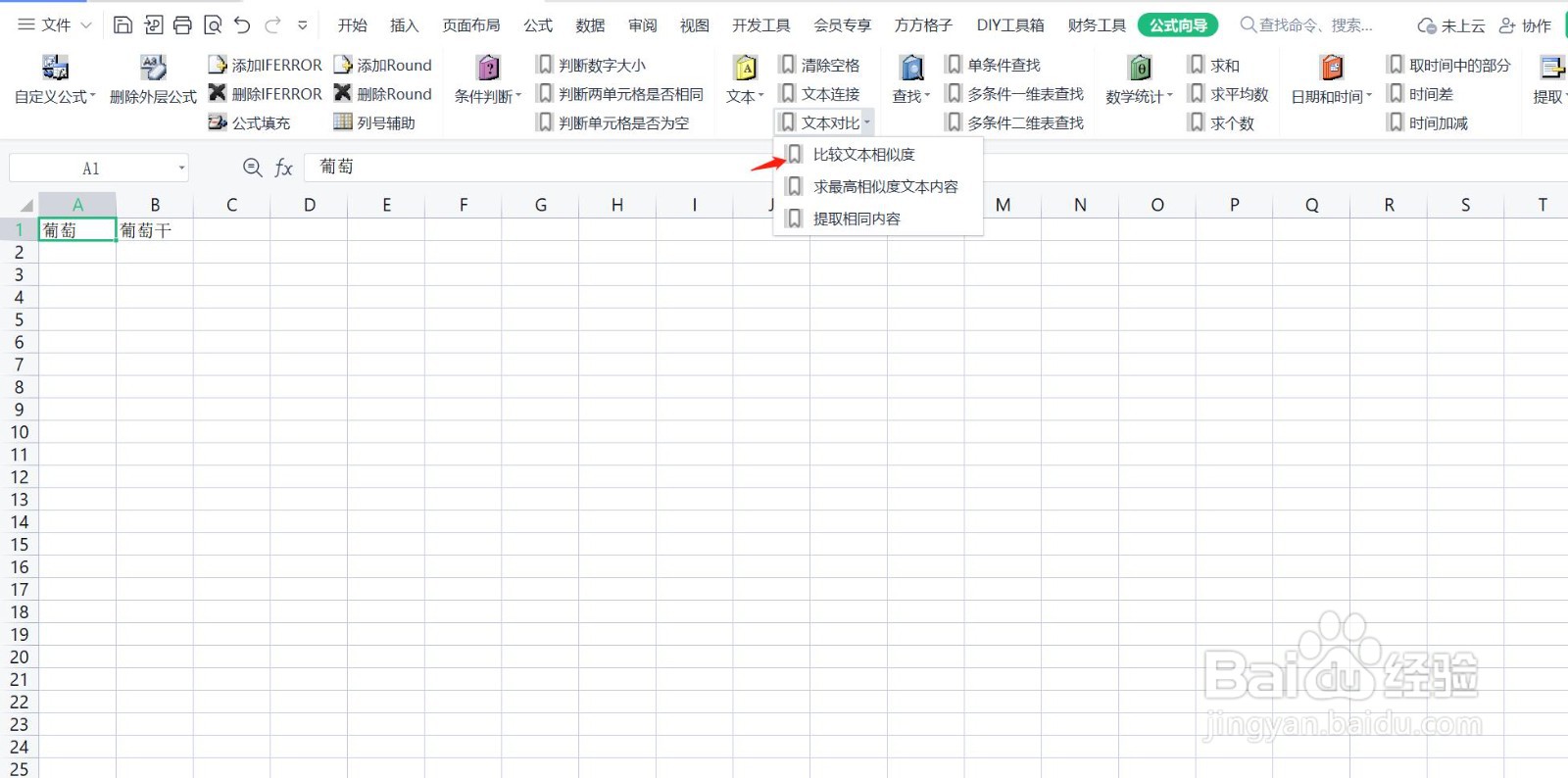Click the 时间加减 command
Image resolution: width=1568 pixels, height=778 pixels.
pos(1427,122)
